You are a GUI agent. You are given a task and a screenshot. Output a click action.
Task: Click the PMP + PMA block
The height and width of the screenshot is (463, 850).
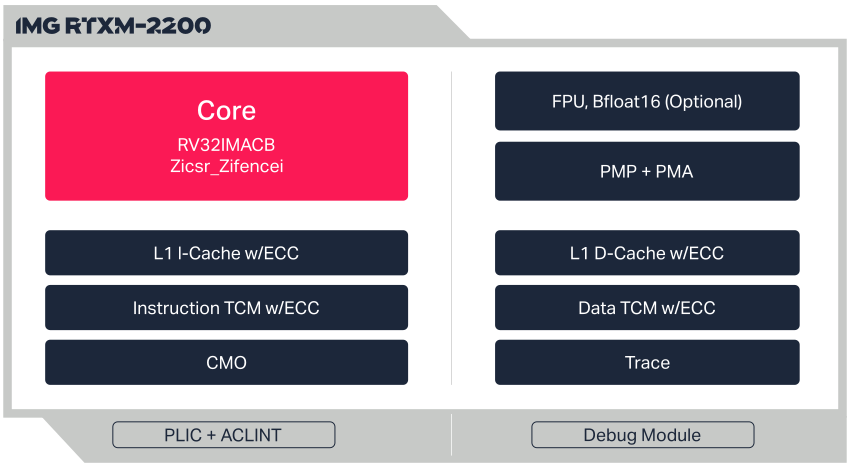coord(647,171)
